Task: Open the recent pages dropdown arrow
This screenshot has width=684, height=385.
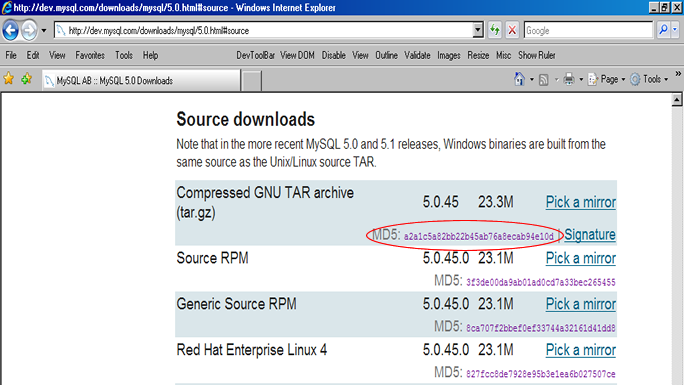Action: 44,31
